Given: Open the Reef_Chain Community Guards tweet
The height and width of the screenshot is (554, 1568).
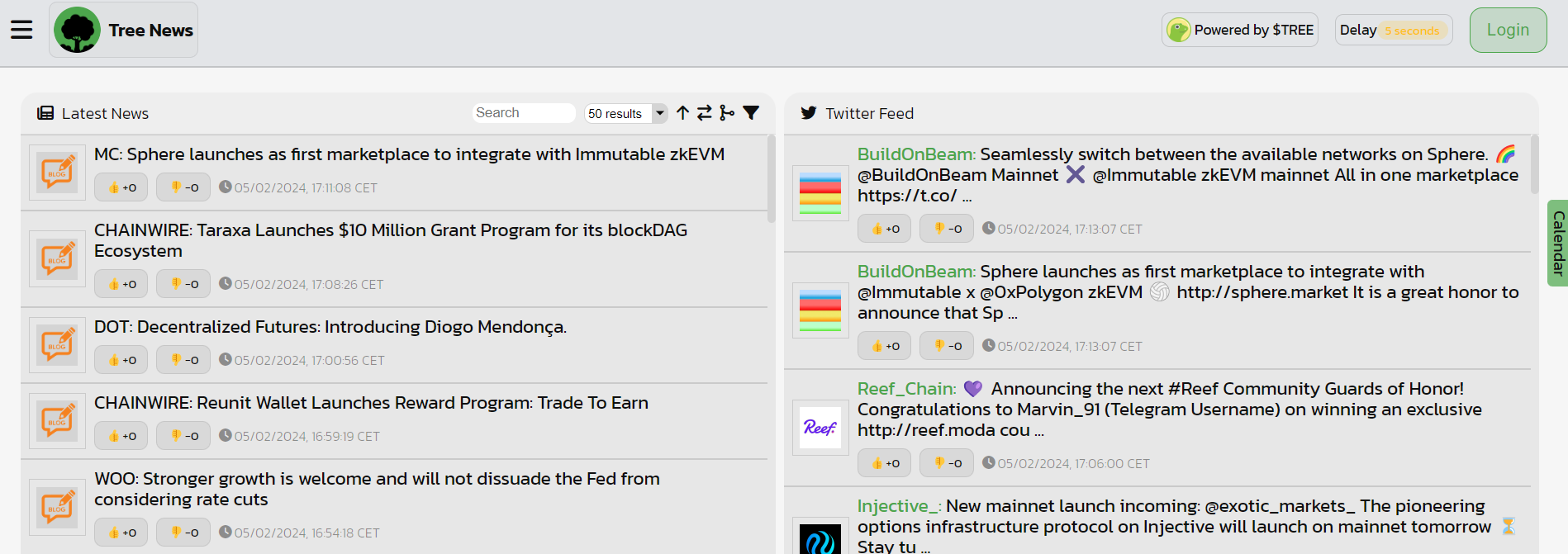Looking at the screenshot, I should [1170, 410].
